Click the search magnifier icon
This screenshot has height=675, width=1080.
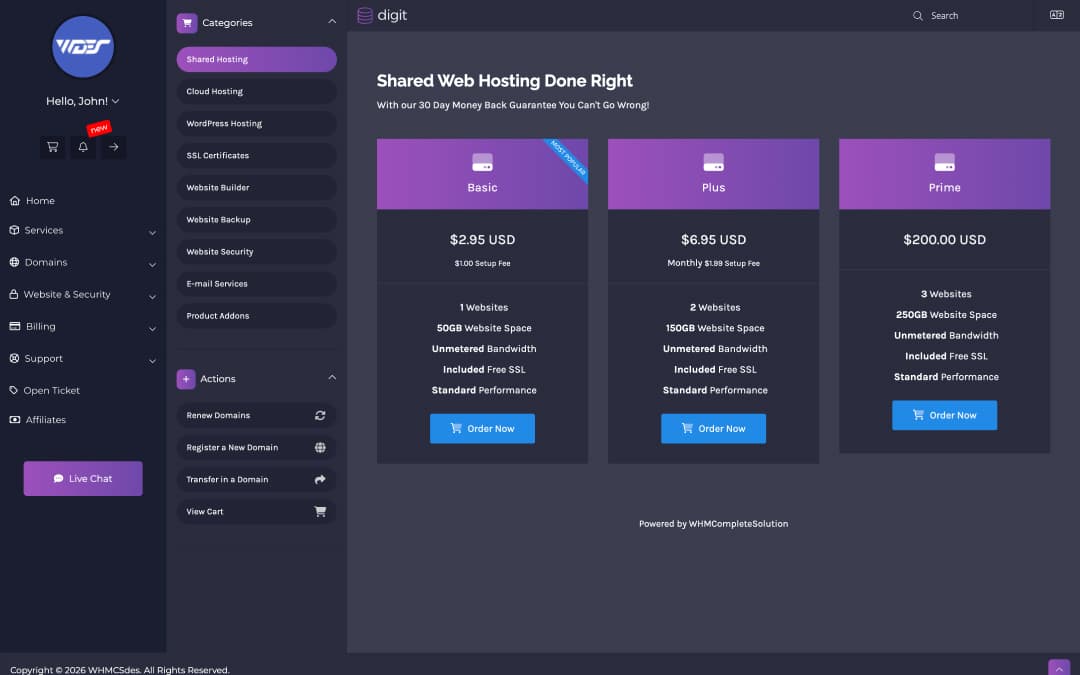click(917, 16)
